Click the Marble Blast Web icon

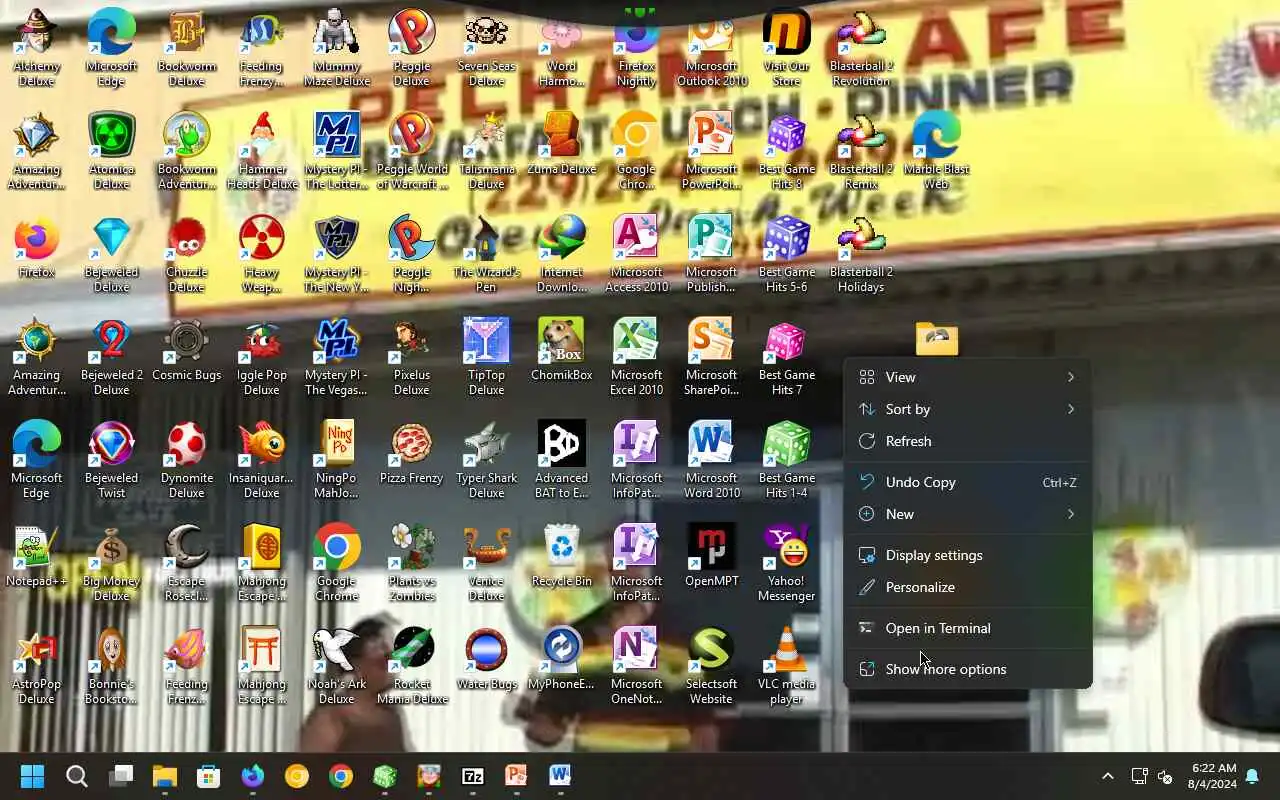pos(936,151)
